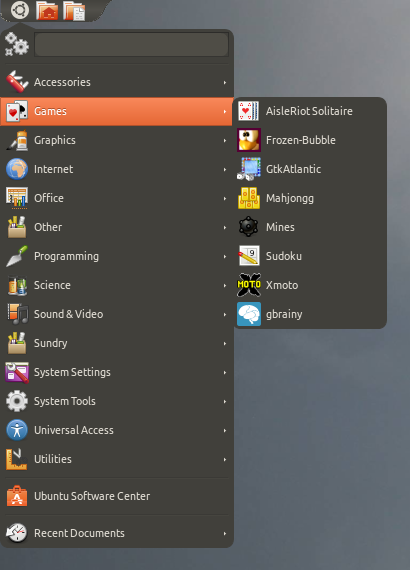This screenshot has height=570, width=410.
Task: Expand the Programming submenu arrow
Action: point(225,257)
